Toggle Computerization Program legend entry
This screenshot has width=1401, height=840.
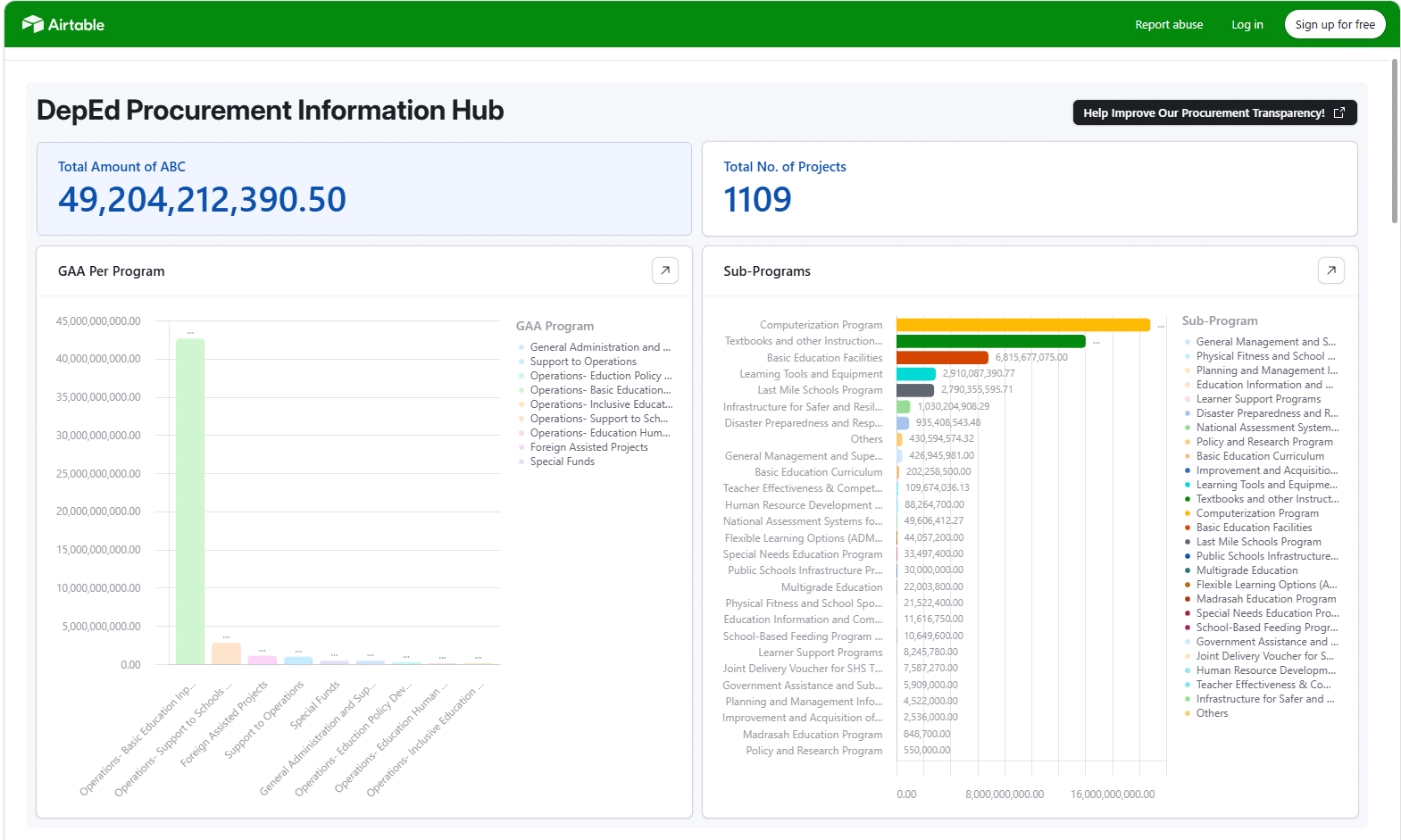[x=1252, y=513]
